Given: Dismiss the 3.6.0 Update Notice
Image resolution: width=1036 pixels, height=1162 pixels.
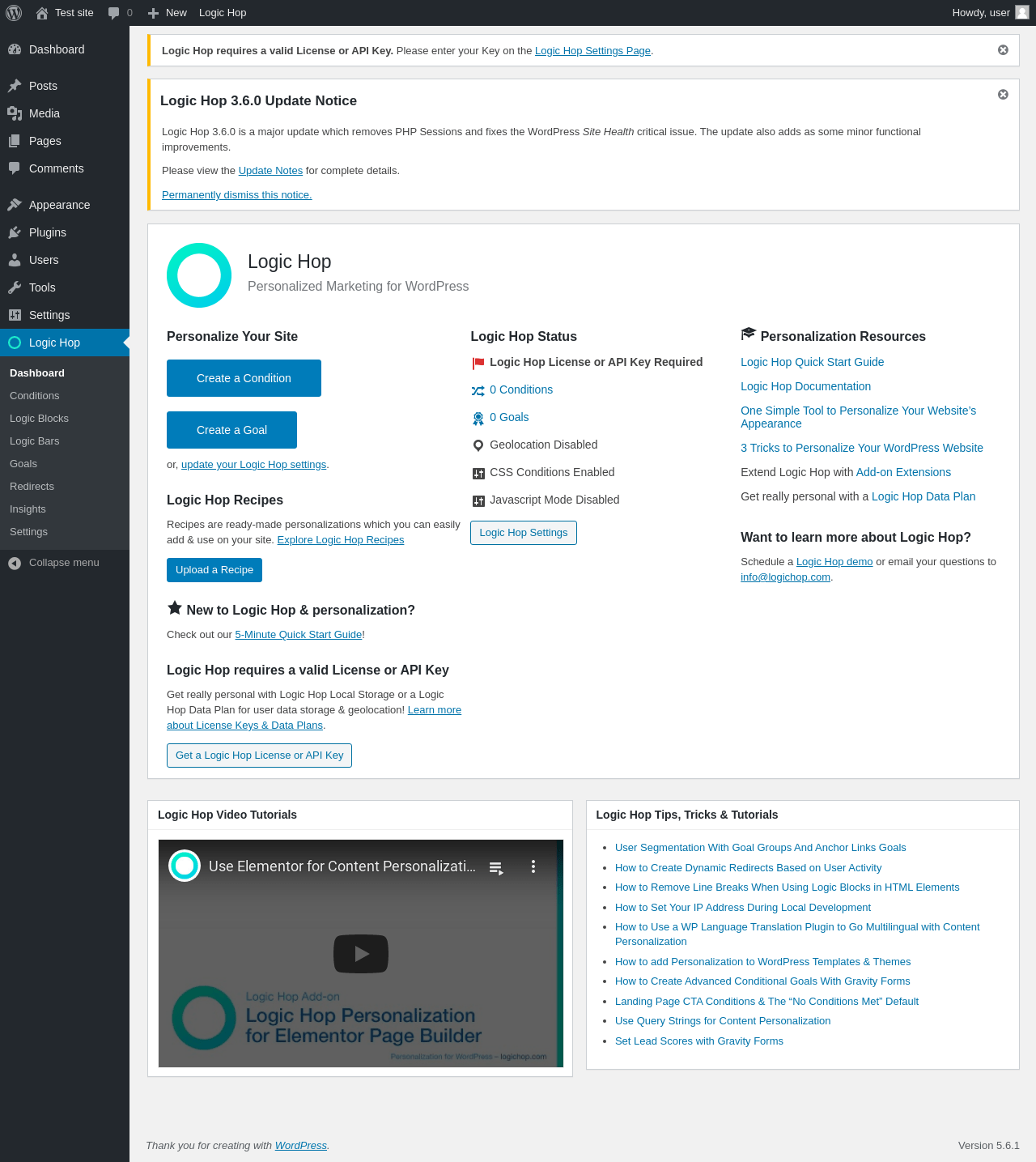Looking at the screenshot, I should point(1003,95).
